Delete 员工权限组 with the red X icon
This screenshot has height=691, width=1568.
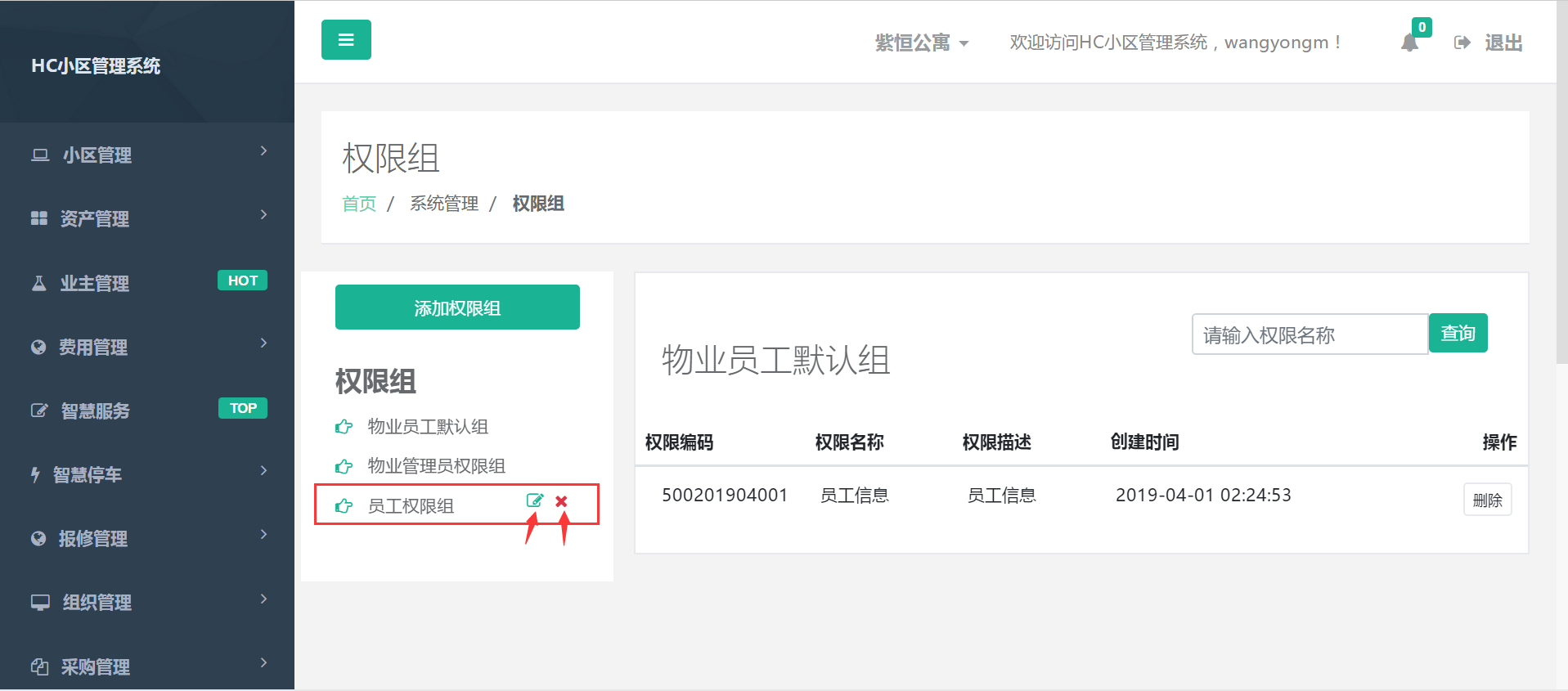562,501
